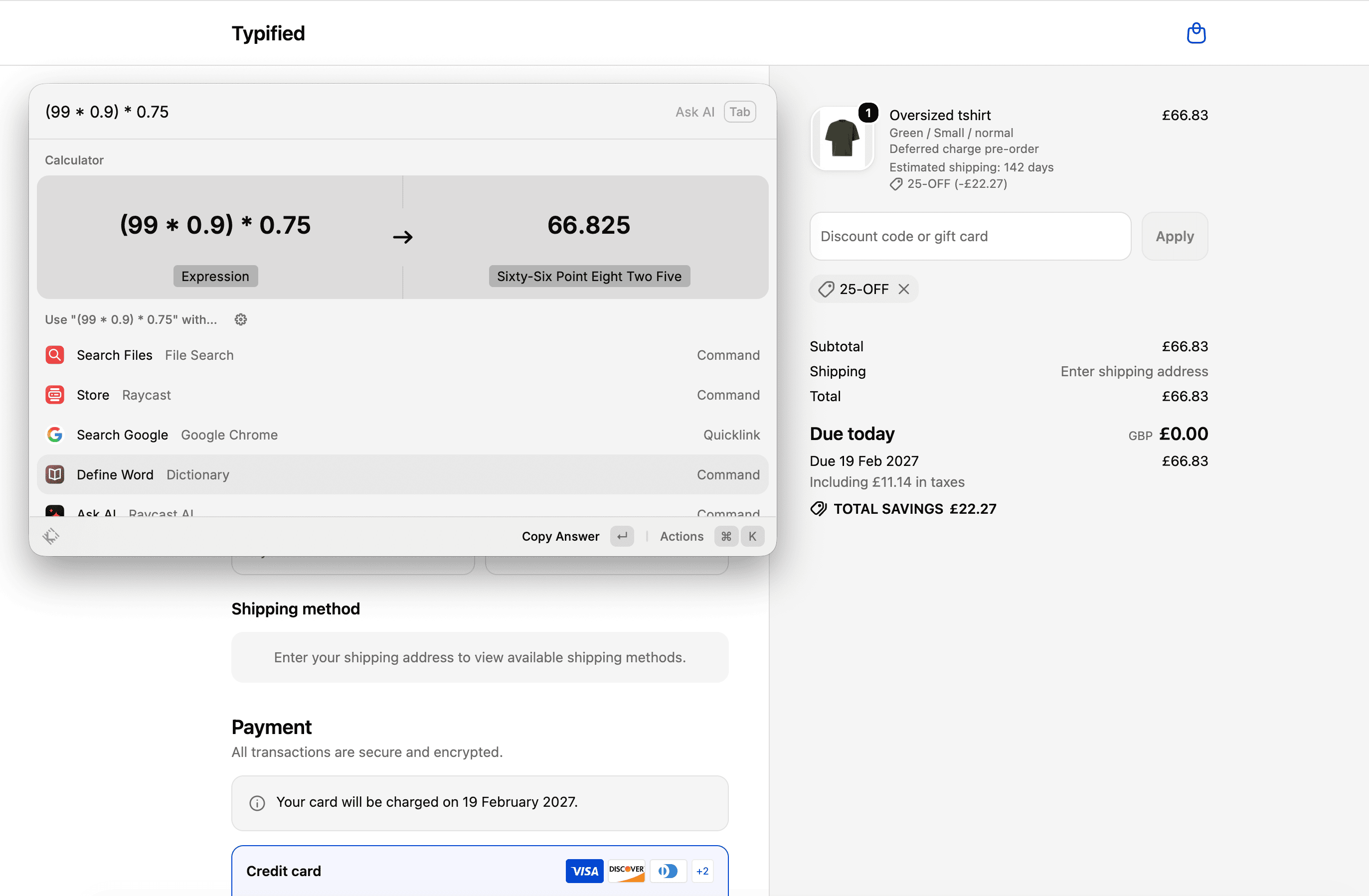Click the Due today amount £0.00
1369x896 pixels.
[x=1183, y=434]
